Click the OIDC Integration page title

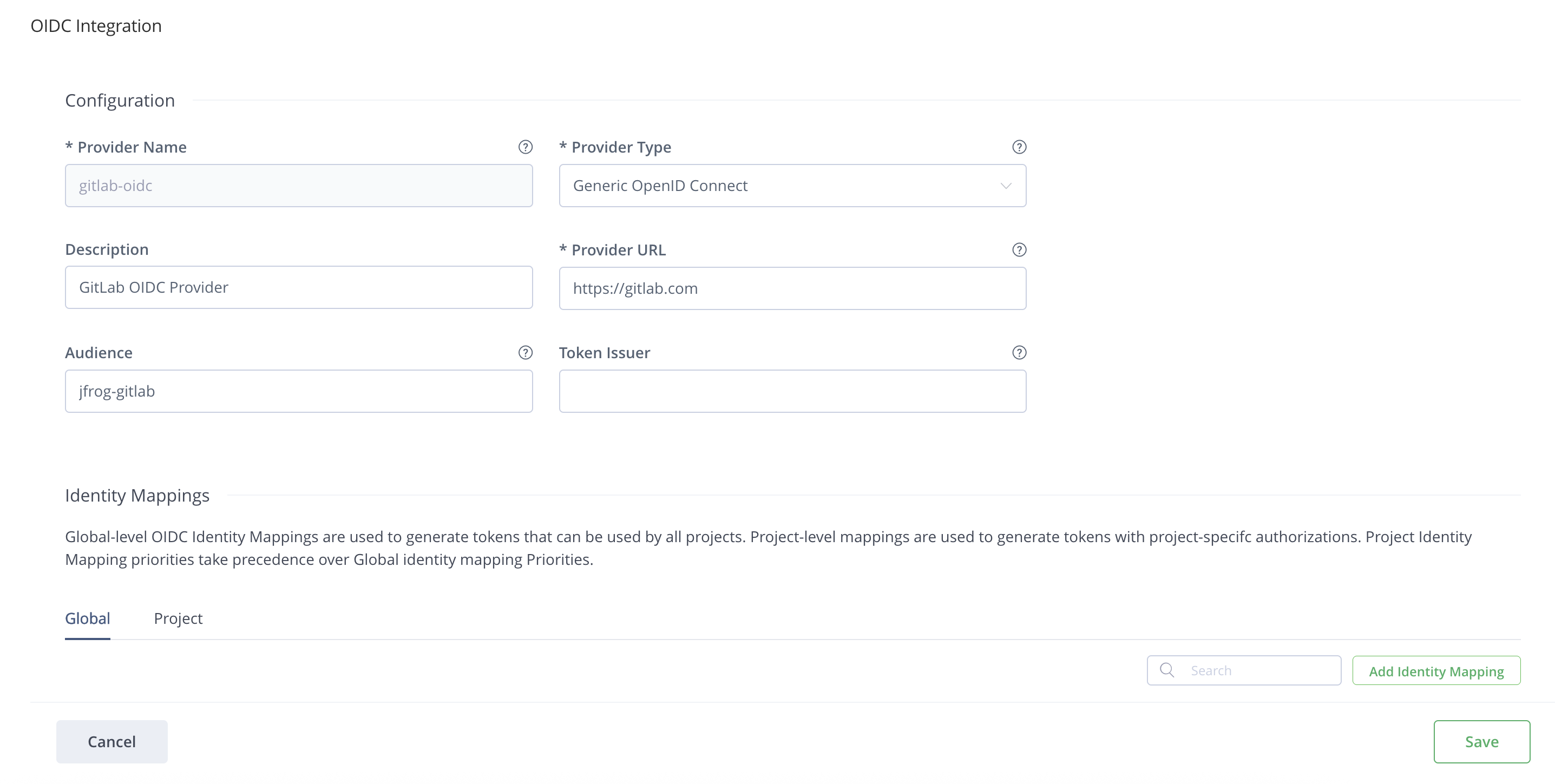(96, 26)
